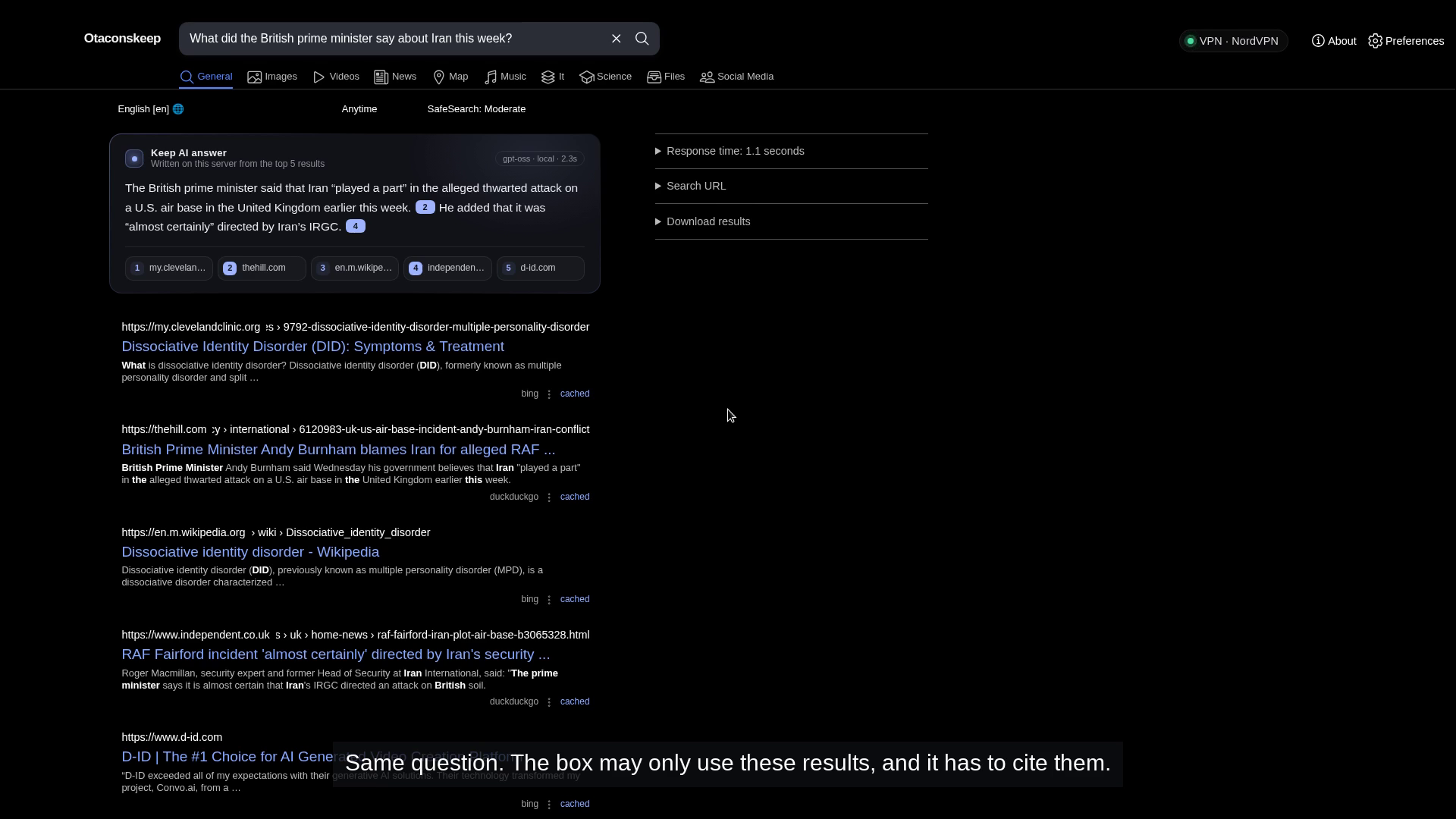Switch to the Files tab
1456x819 pixels.
(666, 77)
